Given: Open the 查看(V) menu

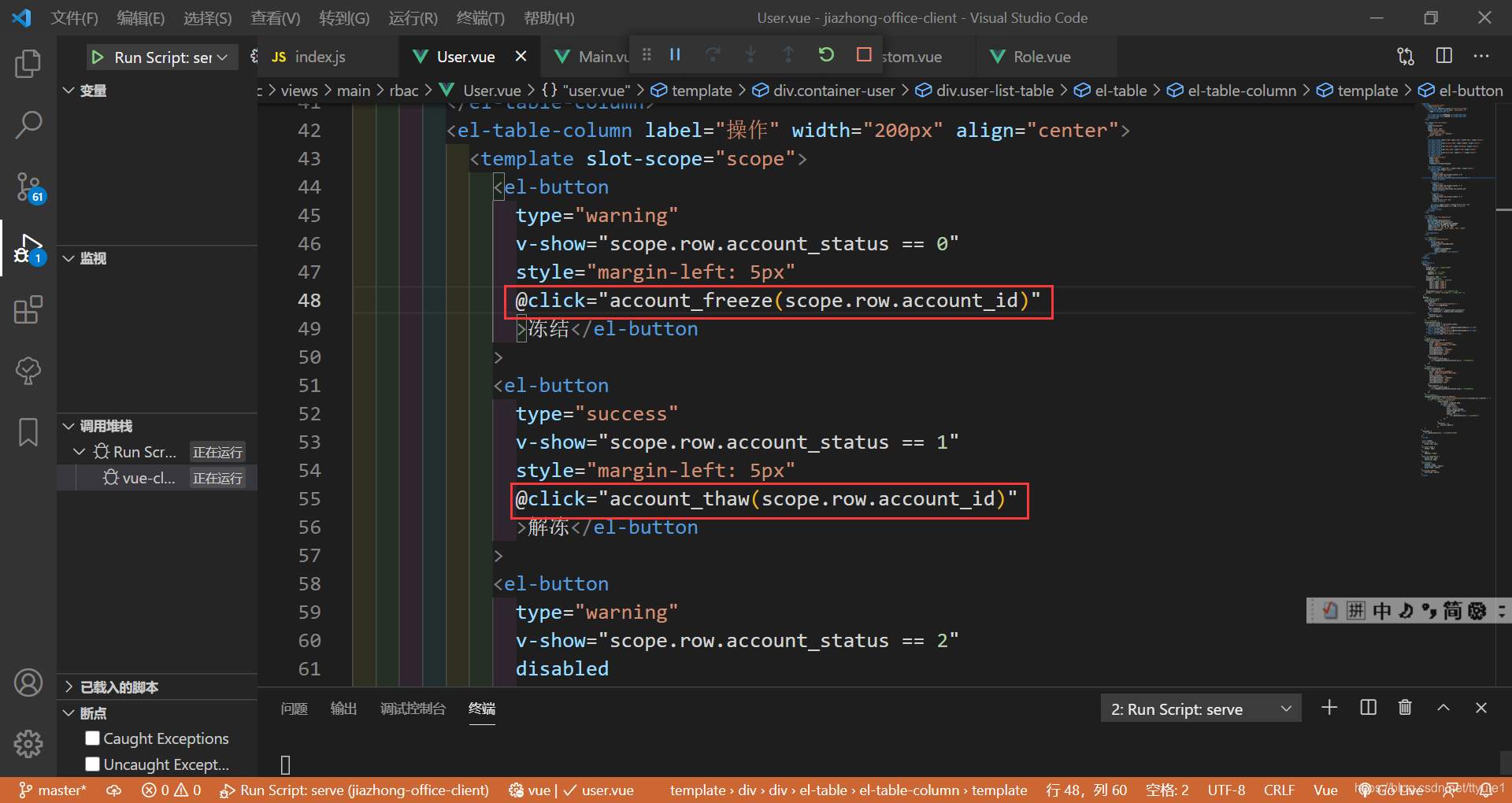Looking at the screenshot, I should pos(276,17).
